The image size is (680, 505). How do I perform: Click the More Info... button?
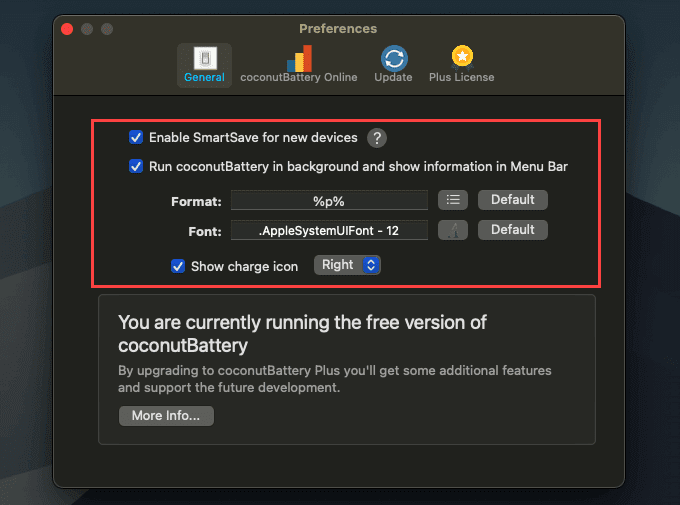[x=166, y=416]
